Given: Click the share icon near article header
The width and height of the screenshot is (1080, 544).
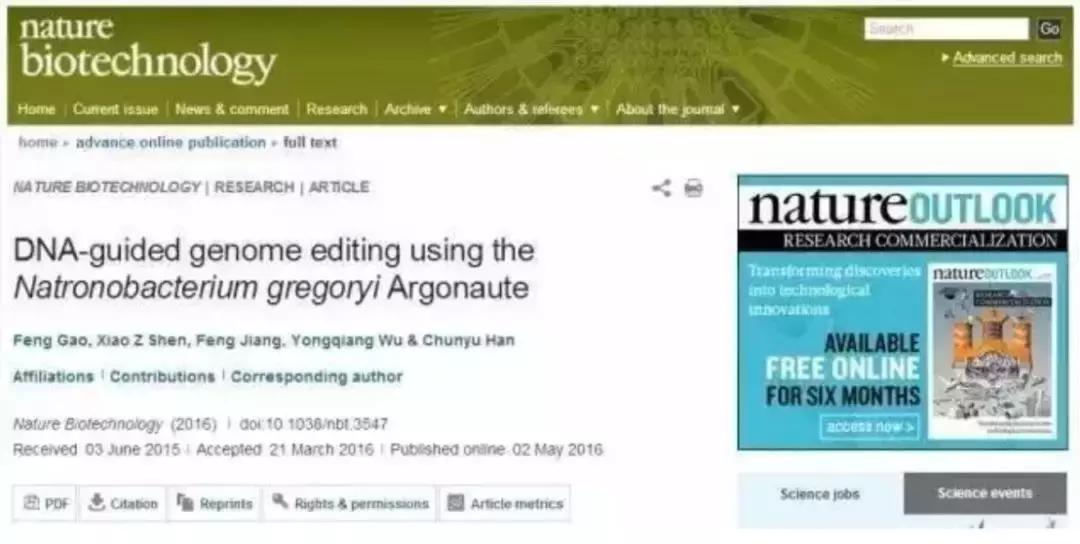Looking at the screenshot, I should click(x=661, y=188).
